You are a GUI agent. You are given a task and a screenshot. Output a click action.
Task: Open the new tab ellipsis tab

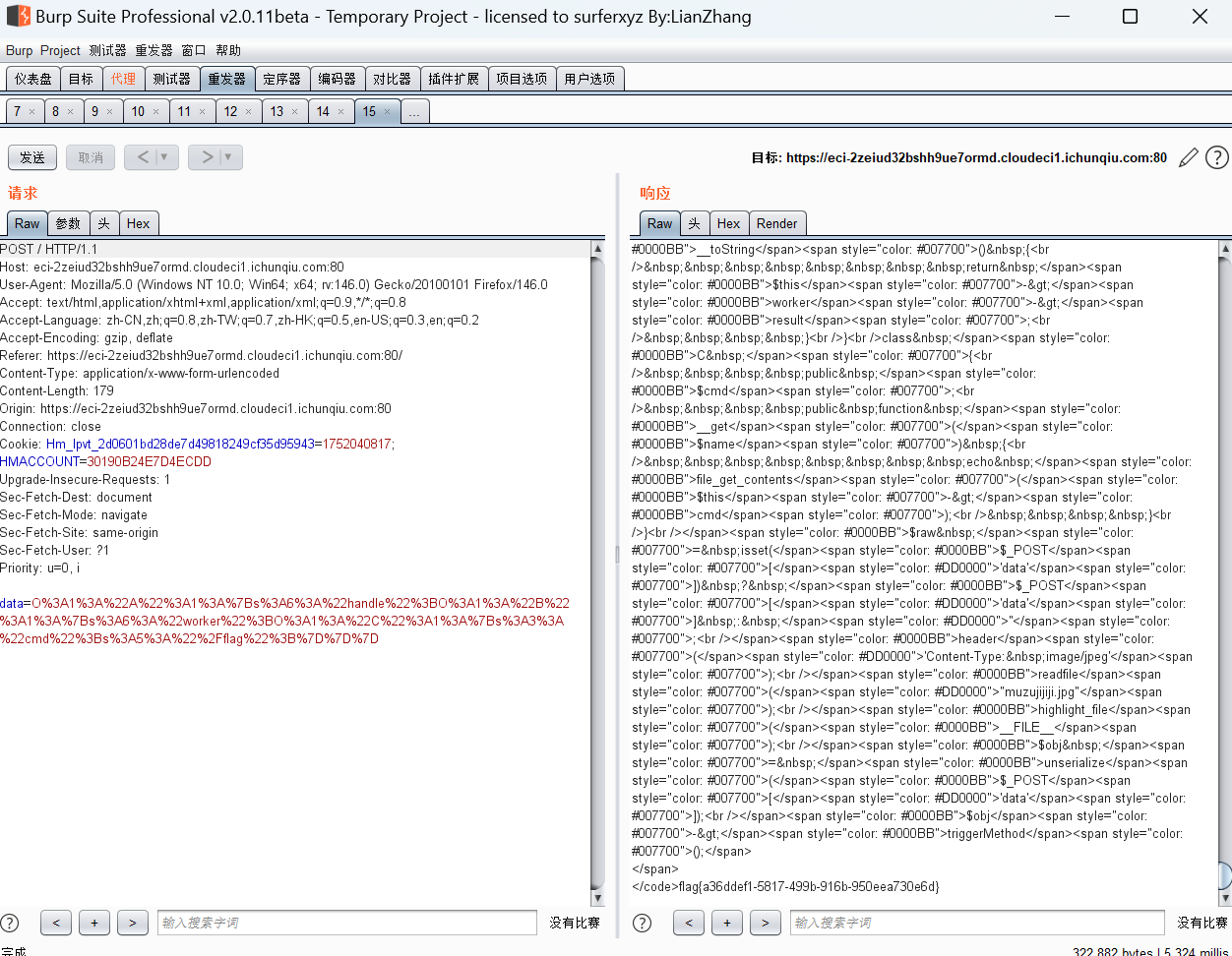(414, 112)
